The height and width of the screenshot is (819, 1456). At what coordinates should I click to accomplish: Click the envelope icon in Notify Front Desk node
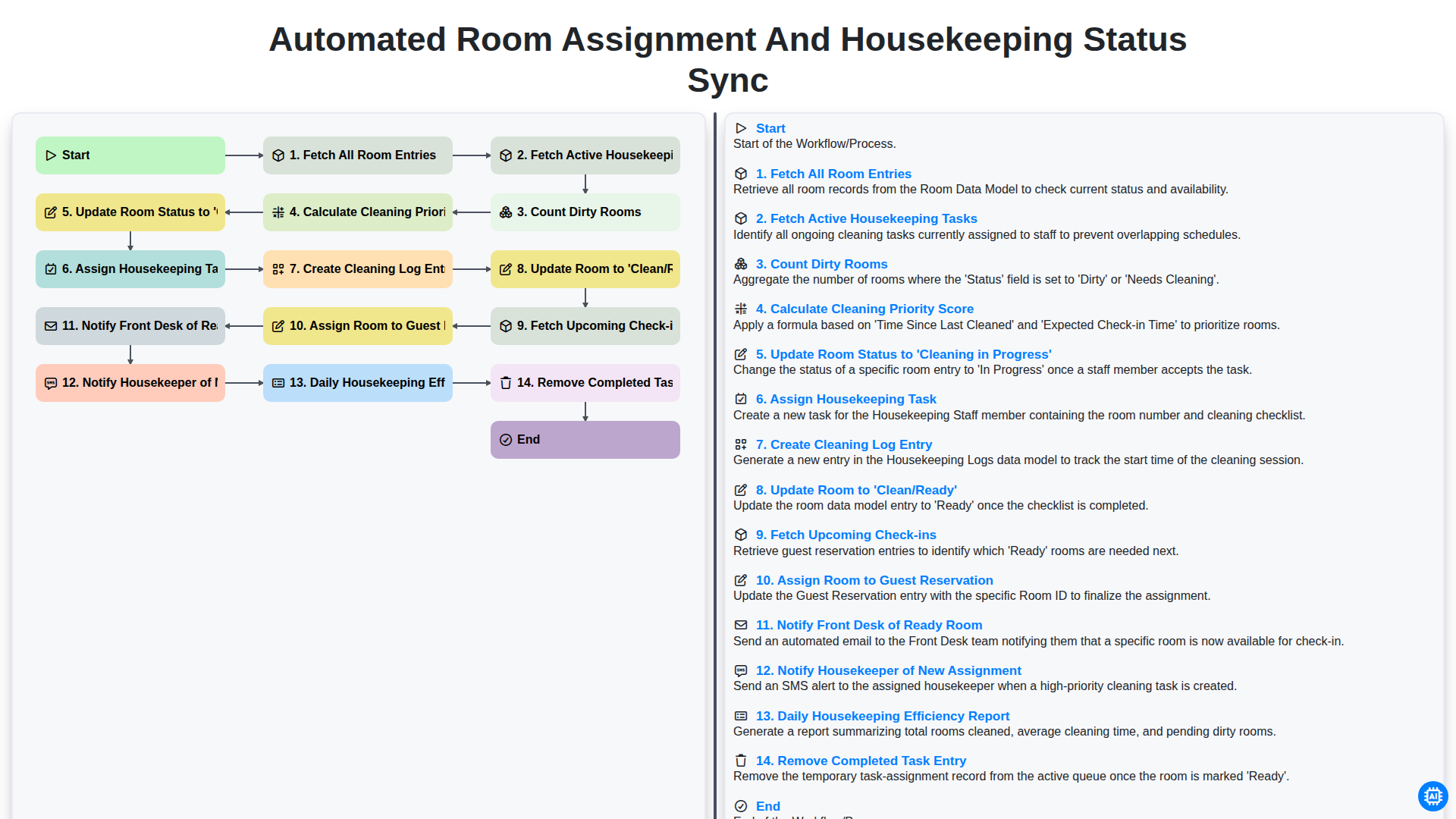pyautogui.click(x=51, y=326)
